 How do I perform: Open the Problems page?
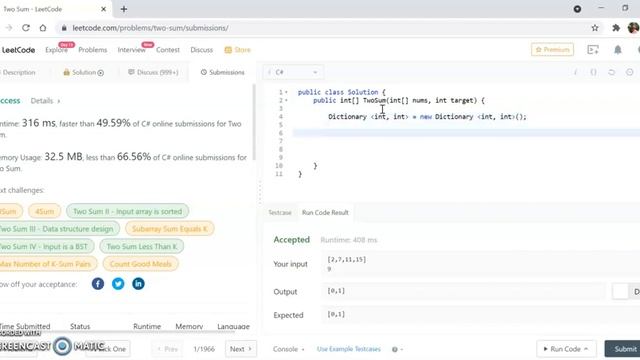point(93,50)
